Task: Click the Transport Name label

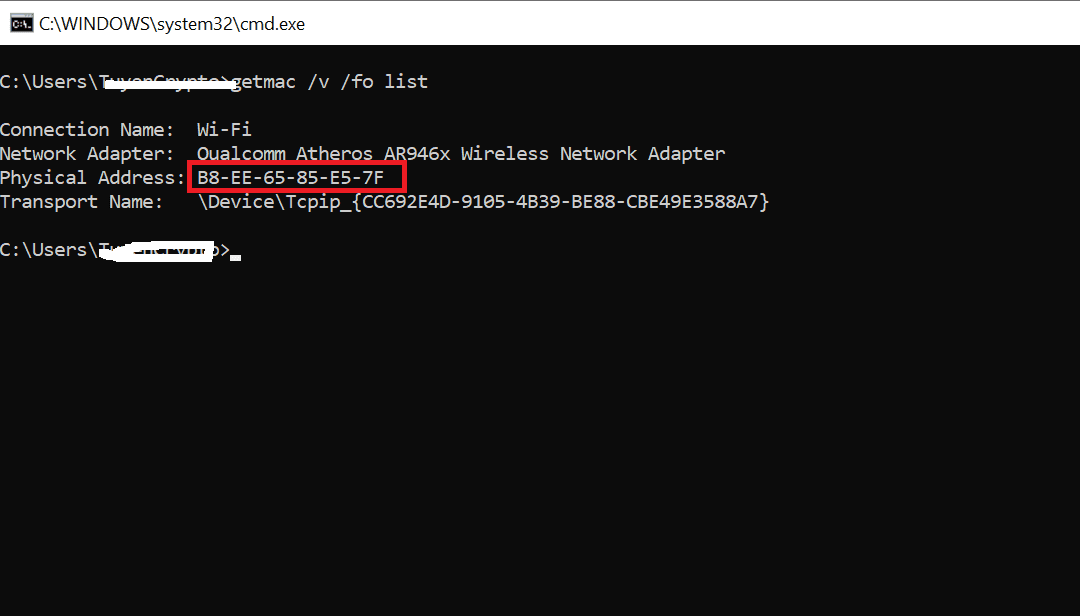Action: click(81, 202)
